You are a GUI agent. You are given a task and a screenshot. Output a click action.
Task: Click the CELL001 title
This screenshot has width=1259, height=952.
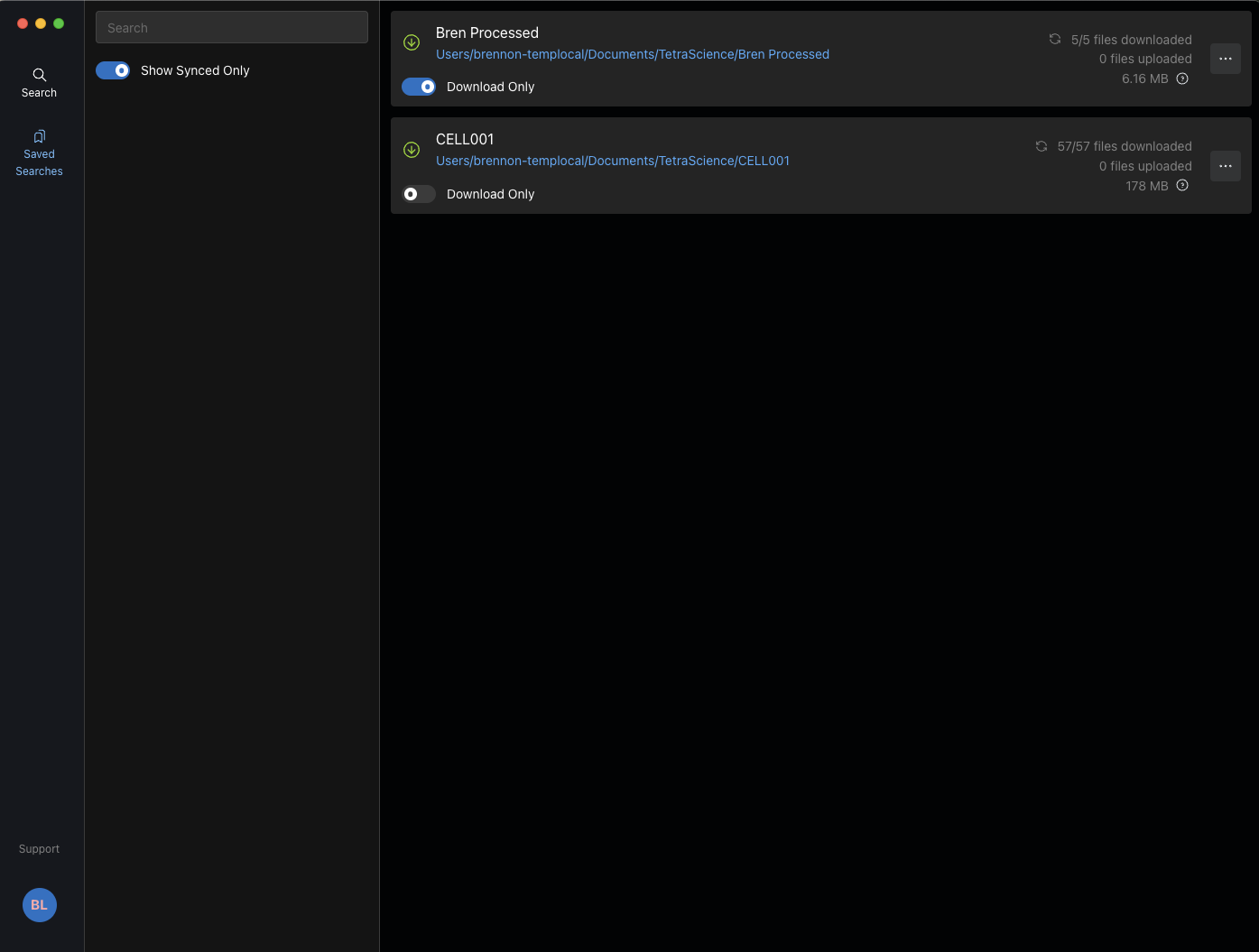(465, 139)
